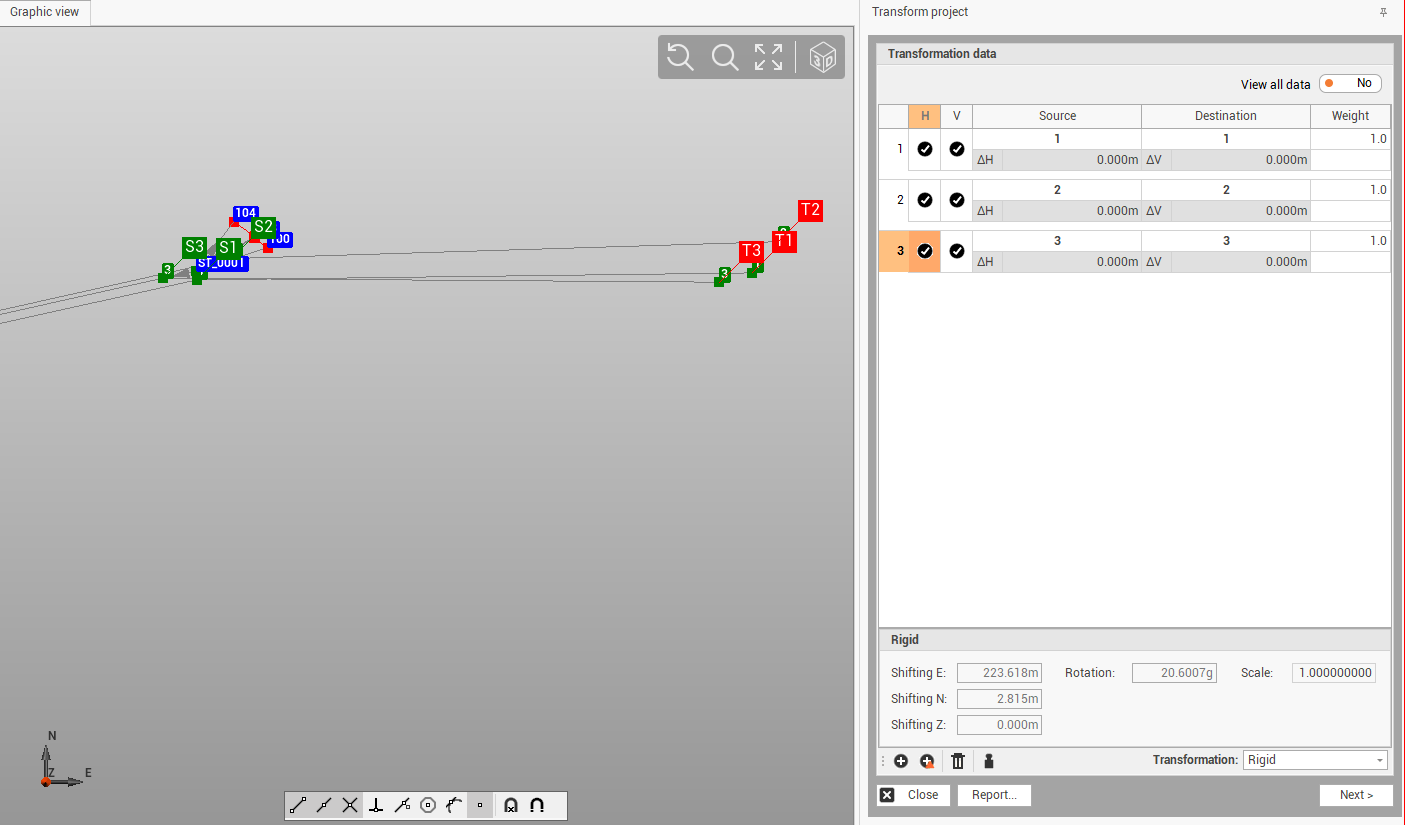Uncheck H checkbox for row 1
1405x825 pixels.
925,149
